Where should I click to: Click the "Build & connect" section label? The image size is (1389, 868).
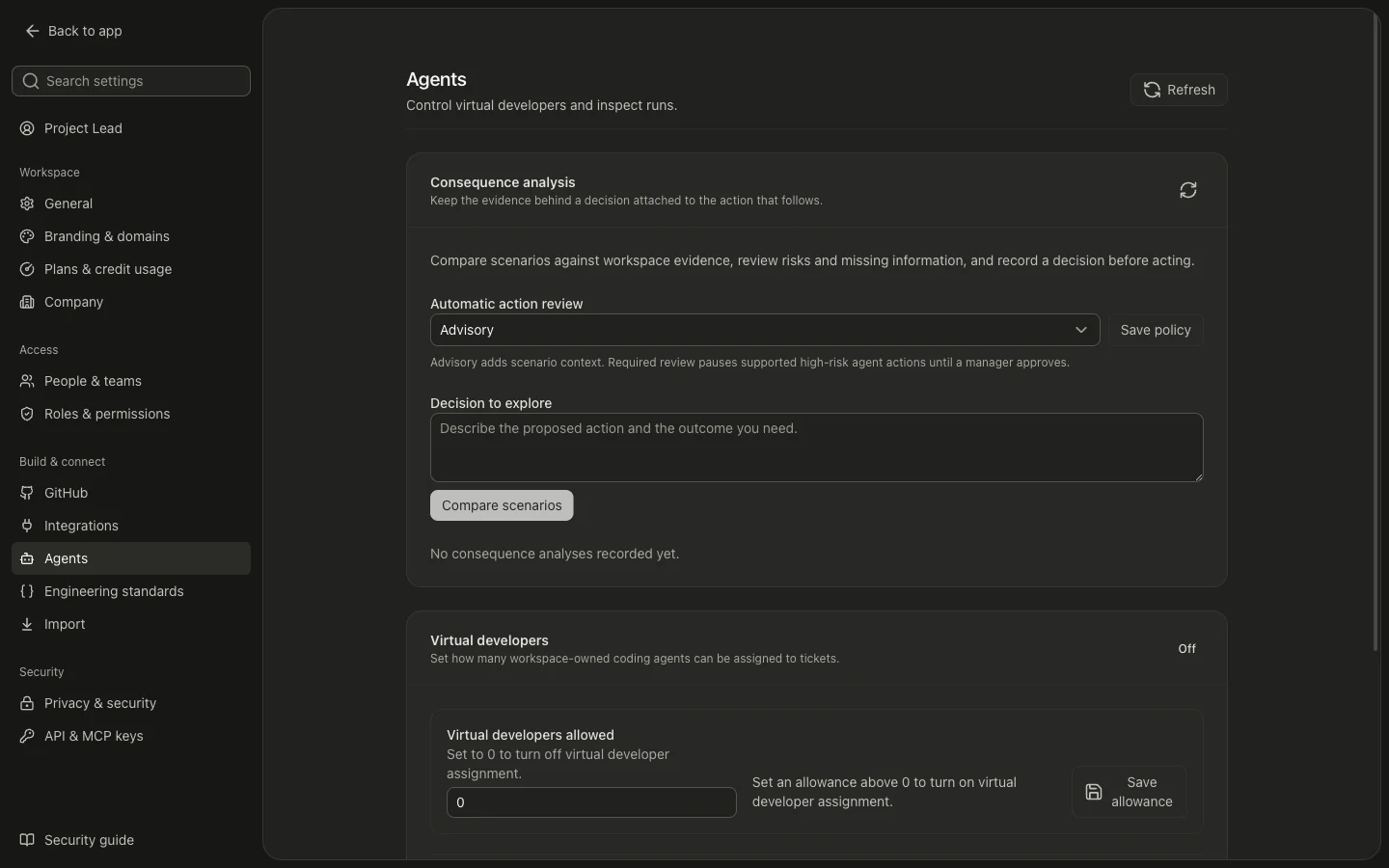coord(63,462)
